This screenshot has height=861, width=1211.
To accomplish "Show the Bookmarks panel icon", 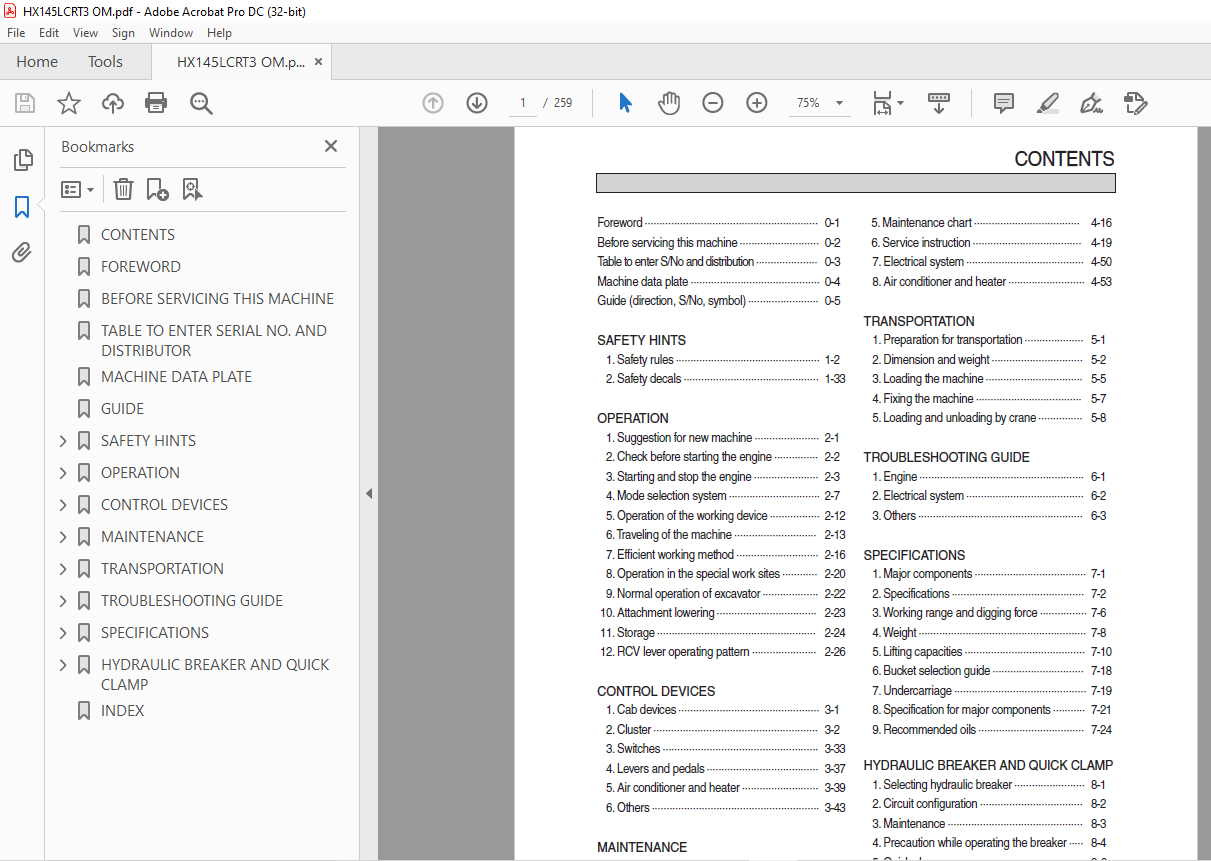I will (22, 207).
